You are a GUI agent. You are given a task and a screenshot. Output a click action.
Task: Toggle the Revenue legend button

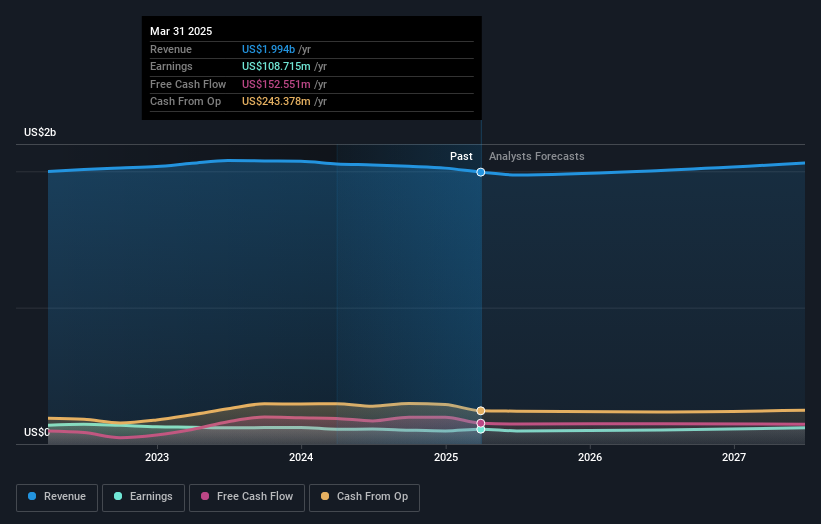57,497
